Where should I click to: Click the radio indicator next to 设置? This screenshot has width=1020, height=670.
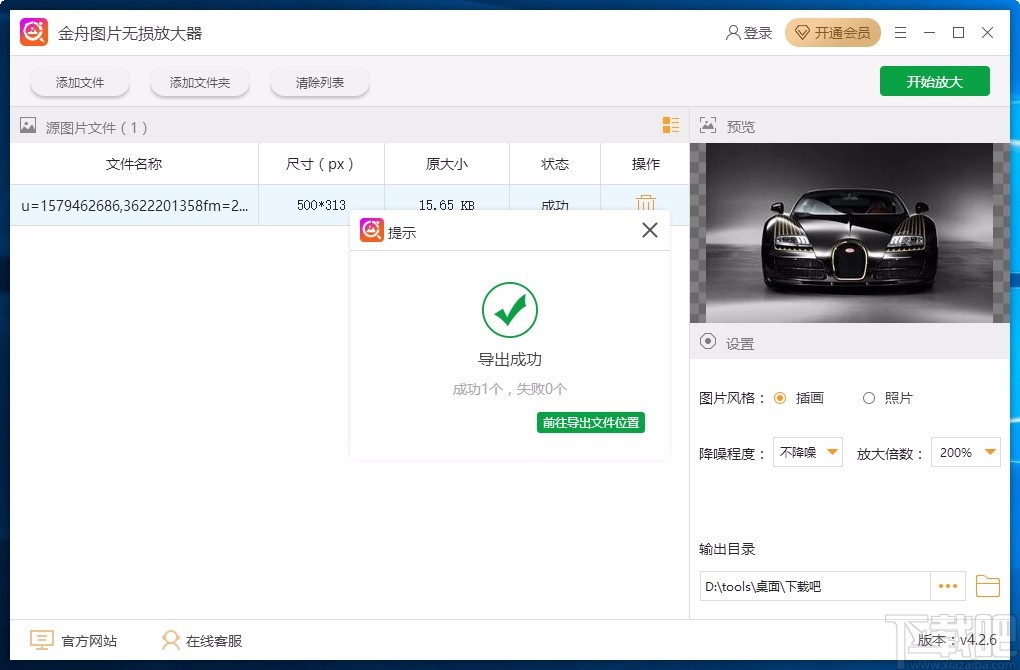pyautogui.click(x=708, y=342)
